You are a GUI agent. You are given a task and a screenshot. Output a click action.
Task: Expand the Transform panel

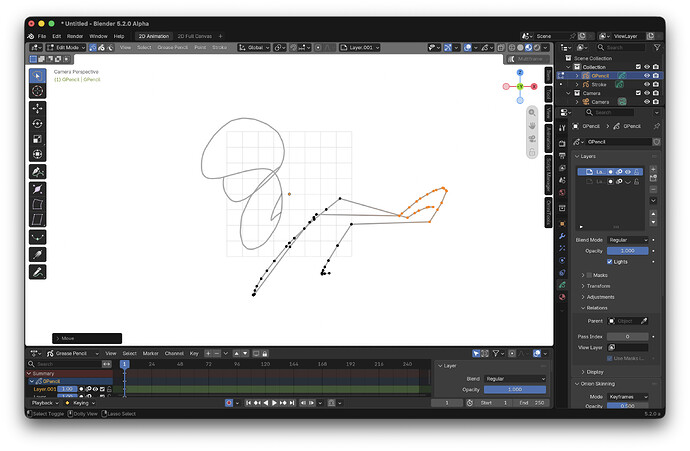[598, 286]
